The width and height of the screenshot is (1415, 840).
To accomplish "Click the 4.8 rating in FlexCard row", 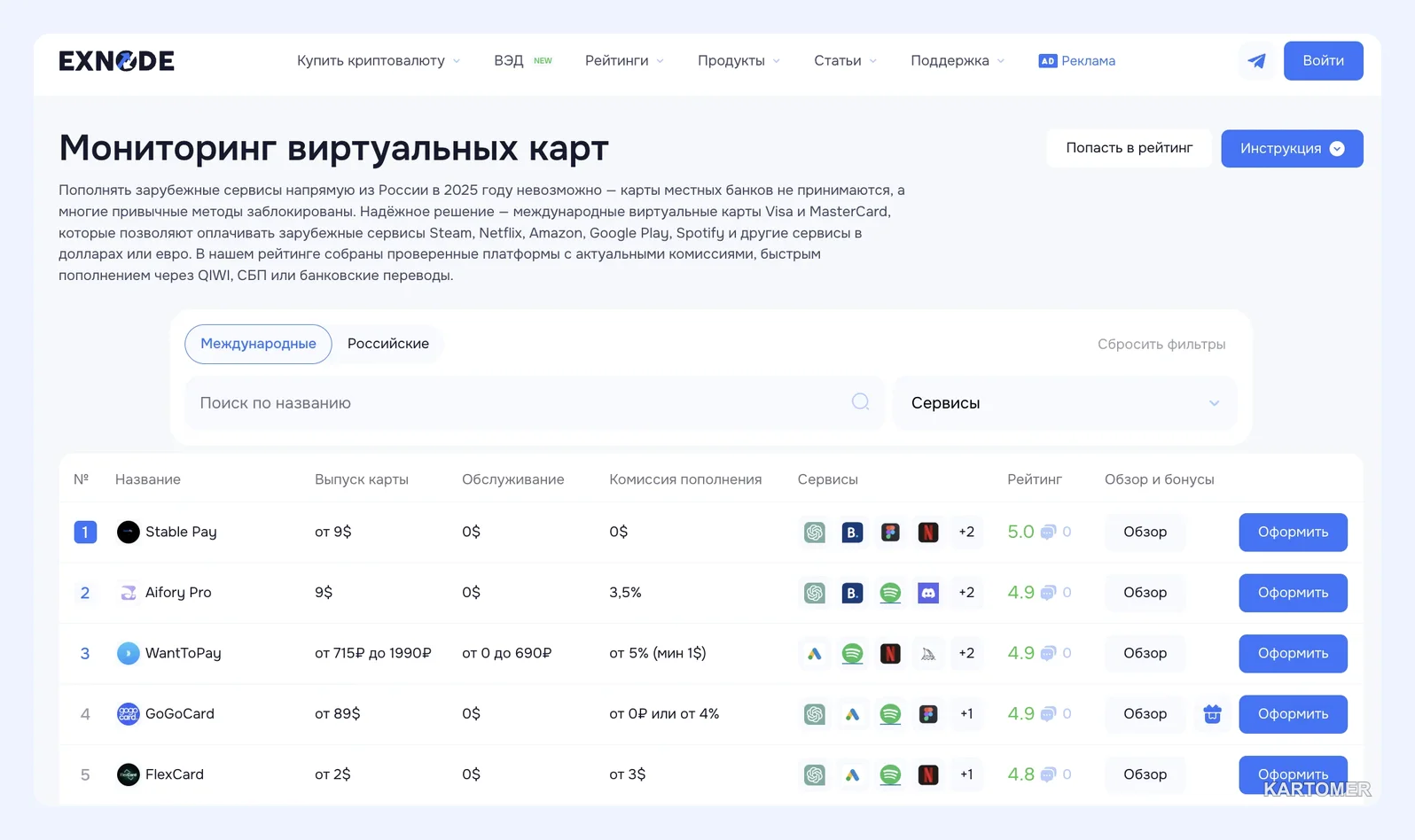I will (1020, 774).
